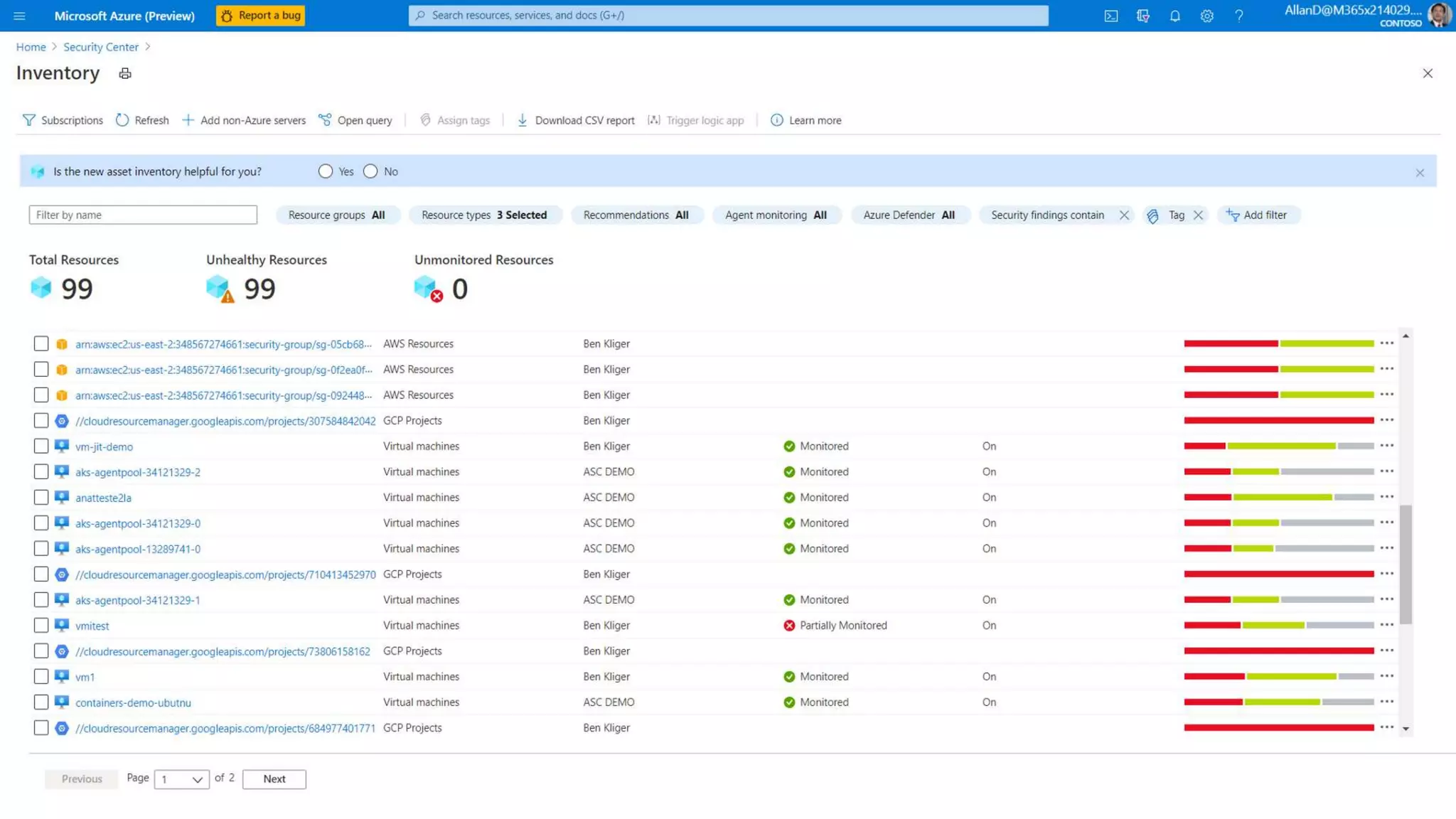The image size is (1456, 819).
Task: Open the Resource types filter dropdown
Action: pyautogui.click(x=484, y=215)
